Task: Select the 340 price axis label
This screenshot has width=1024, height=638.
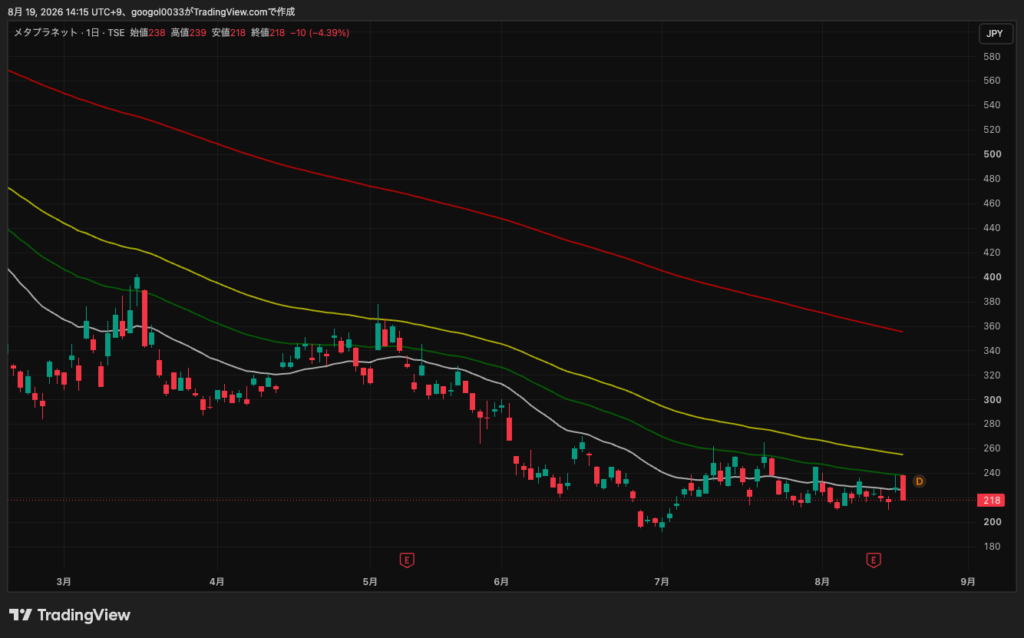Action: point(991,351)
